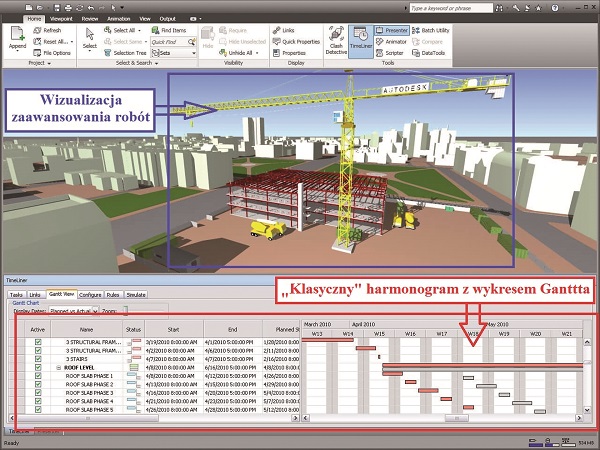Click the Undo icon in quick access toolbar
Viewport: 600px width, 450px height.
pyautogui.click(x=91, y=7)
